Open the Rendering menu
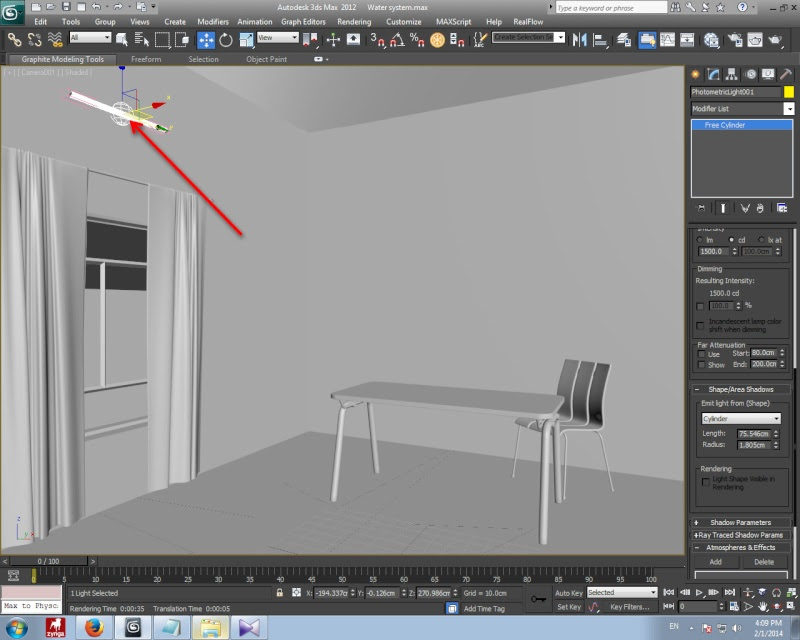 [x=354, y=22]
